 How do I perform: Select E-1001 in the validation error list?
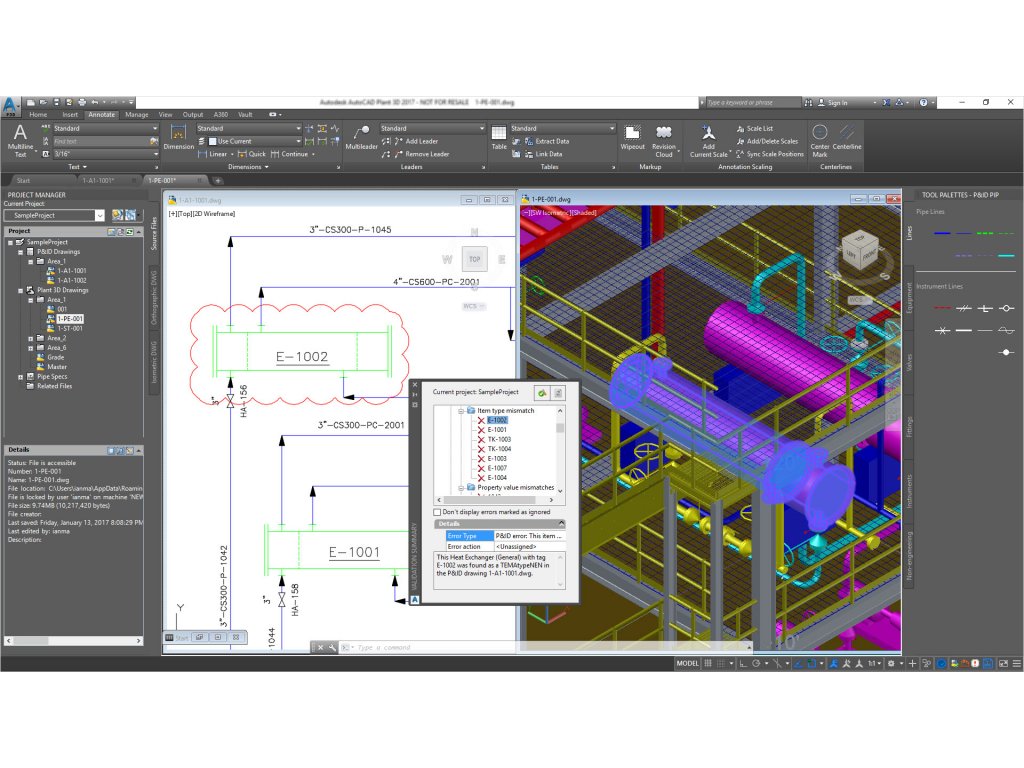pos(497,430)
